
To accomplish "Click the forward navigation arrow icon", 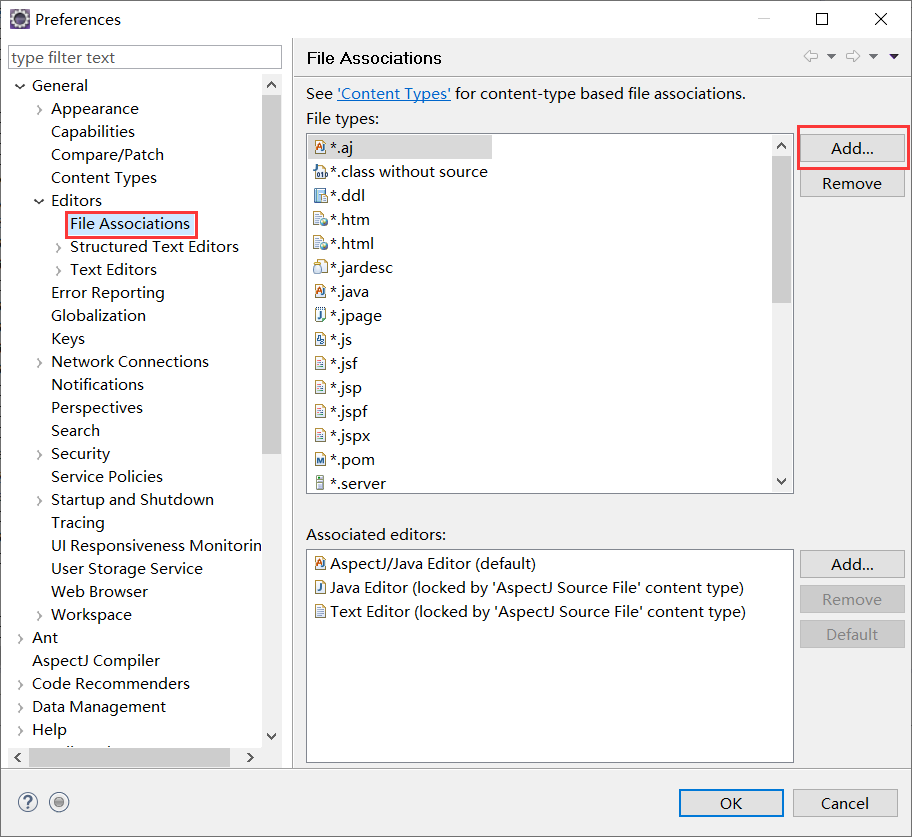I will pyautogui.click(x=850, y=57).
